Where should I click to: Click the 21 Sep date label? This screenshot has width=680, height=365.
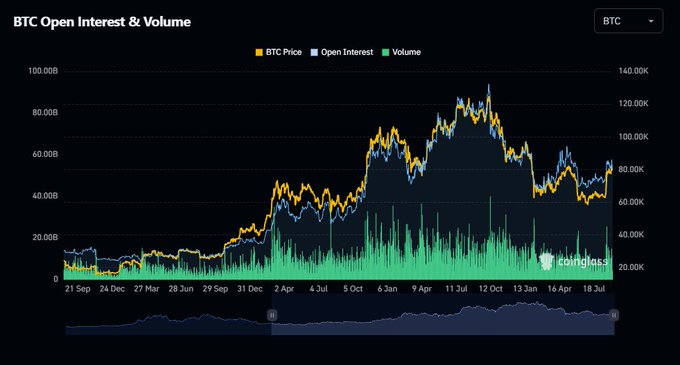click(78, 288)
